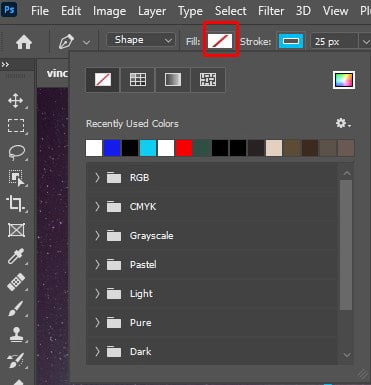
Task: Choose Solid Color fill type
Action: pyautogui.click(x=138, y=80)
